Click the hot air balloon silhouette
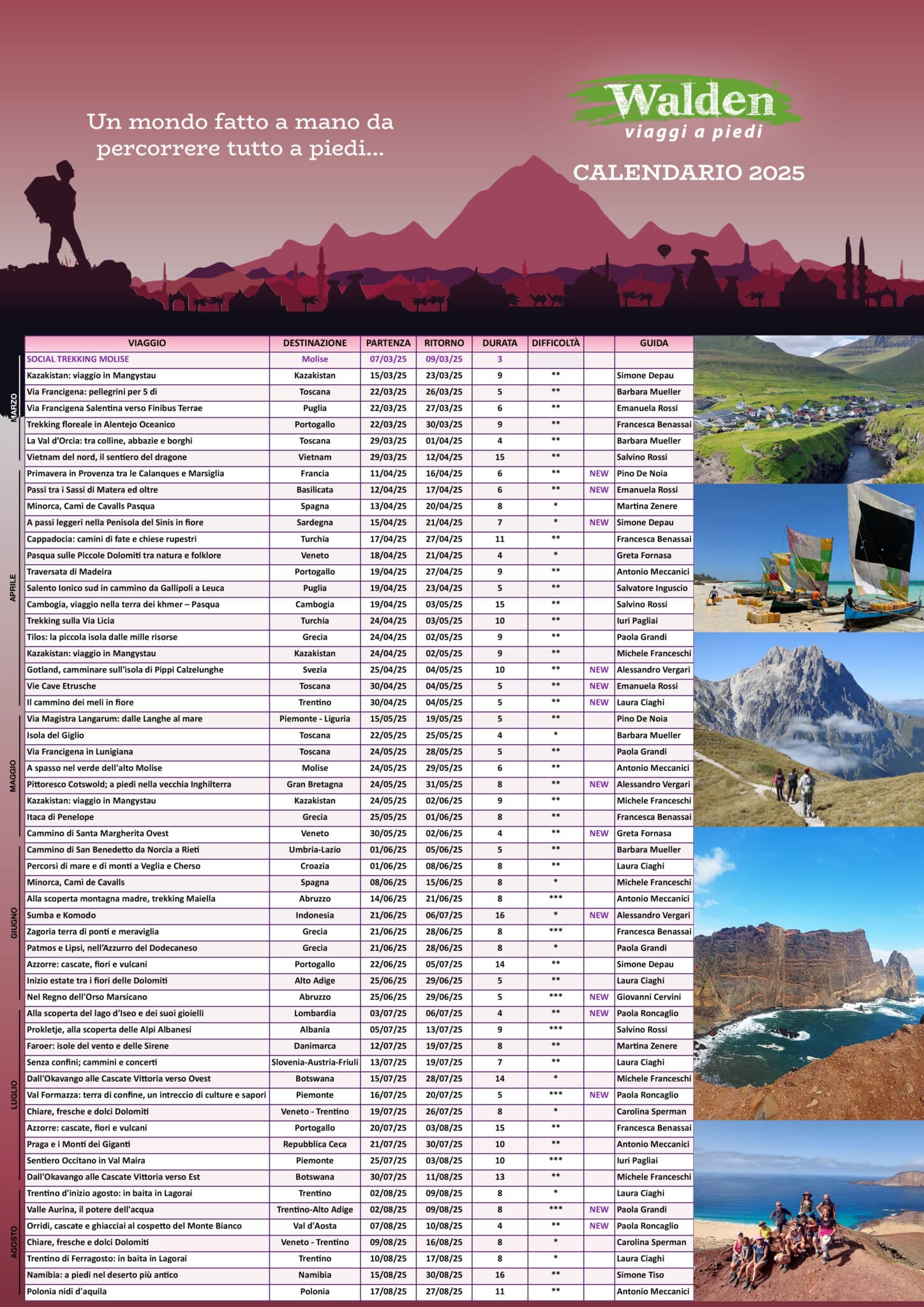The width and height of the screenshot is (924, 1307). click(x=664, y=251)
